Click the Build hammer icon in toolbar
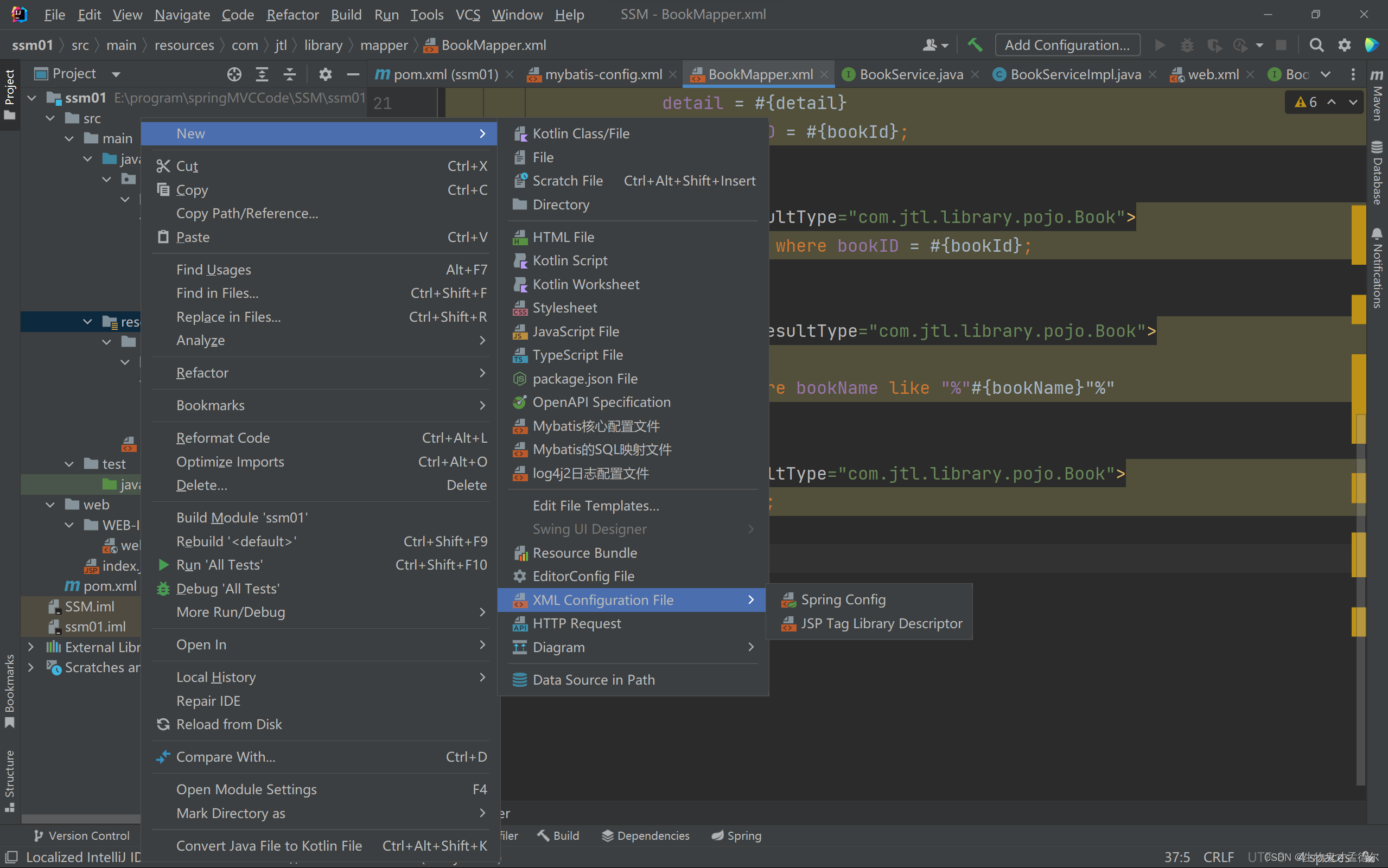1388x868 pixels. pyautogui.click(x=974, y=45)
